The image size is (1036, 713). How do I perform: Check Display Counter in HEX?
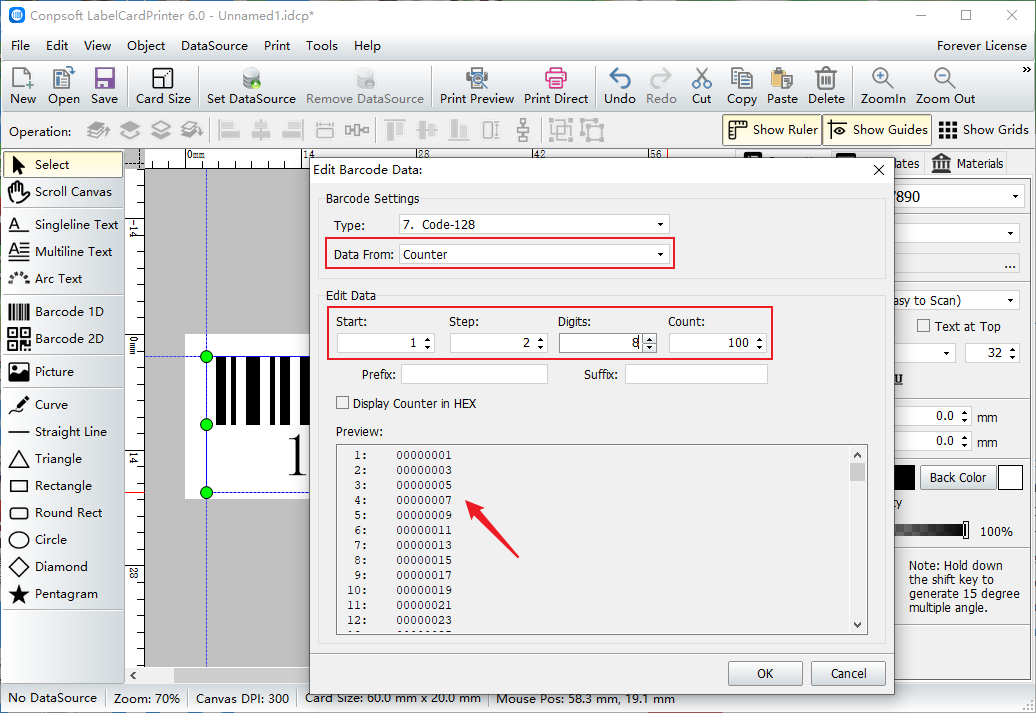click(x=342, y=403)
